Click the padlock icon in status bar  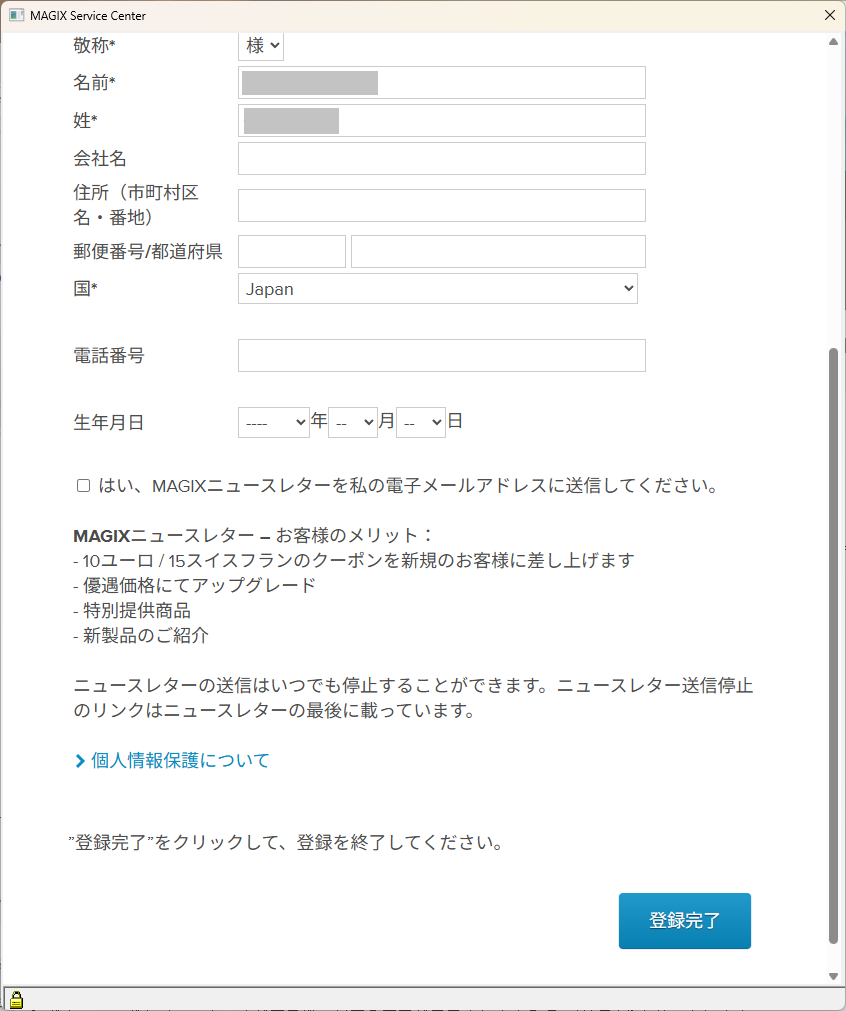click(x=16, y=999)
